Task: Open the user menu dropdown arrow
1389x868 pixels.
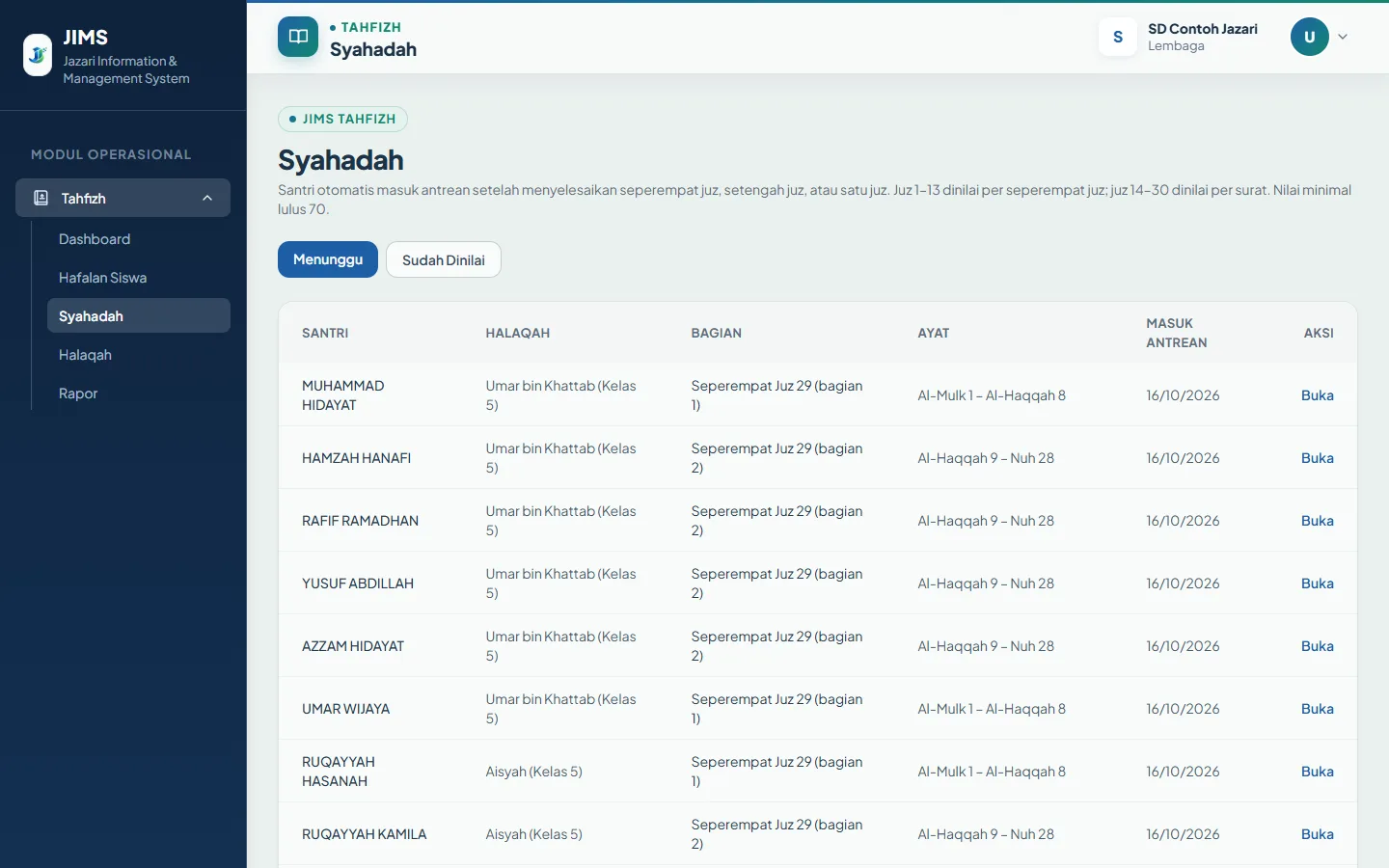Action: 1343,37
